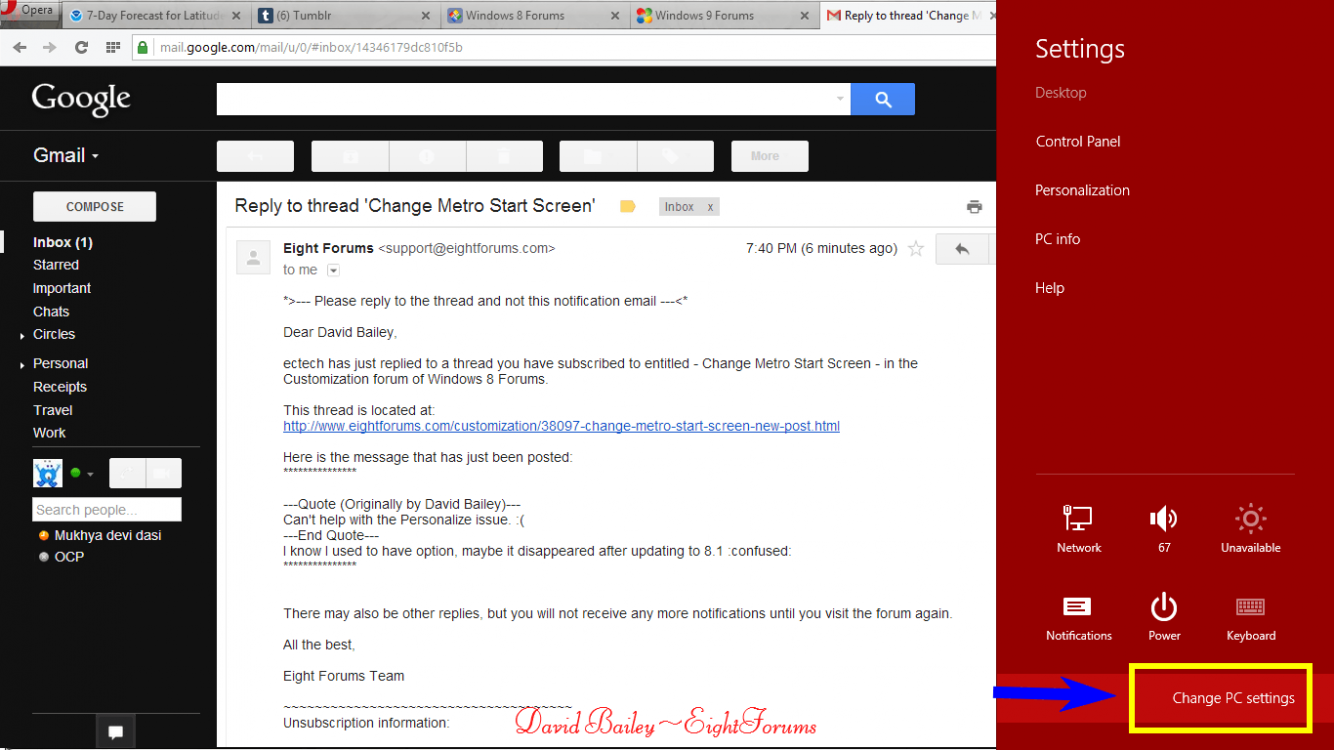1334x750 pixels.
Task: Switch to the 7-Day Forecast tab
Action: [x=154, y=16]
